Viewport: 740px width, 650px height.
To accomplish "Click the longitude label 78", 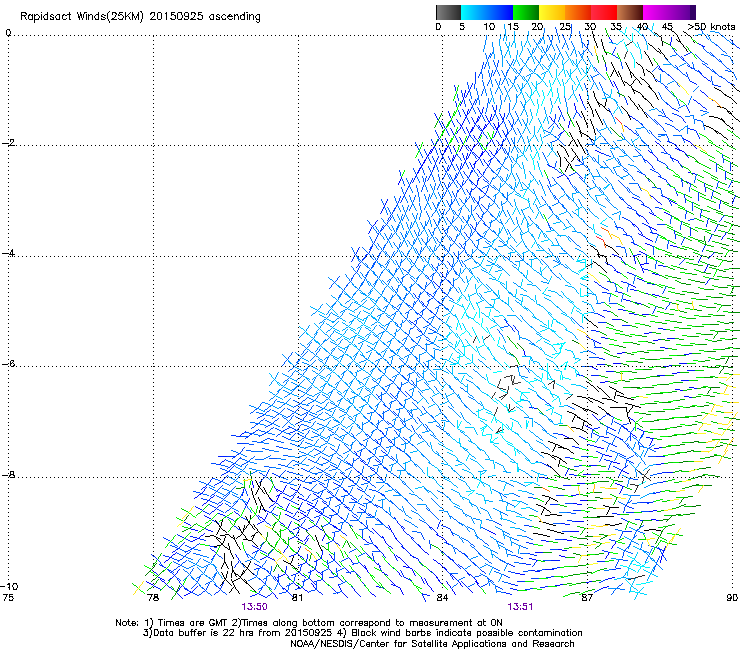I will point(153,598).
